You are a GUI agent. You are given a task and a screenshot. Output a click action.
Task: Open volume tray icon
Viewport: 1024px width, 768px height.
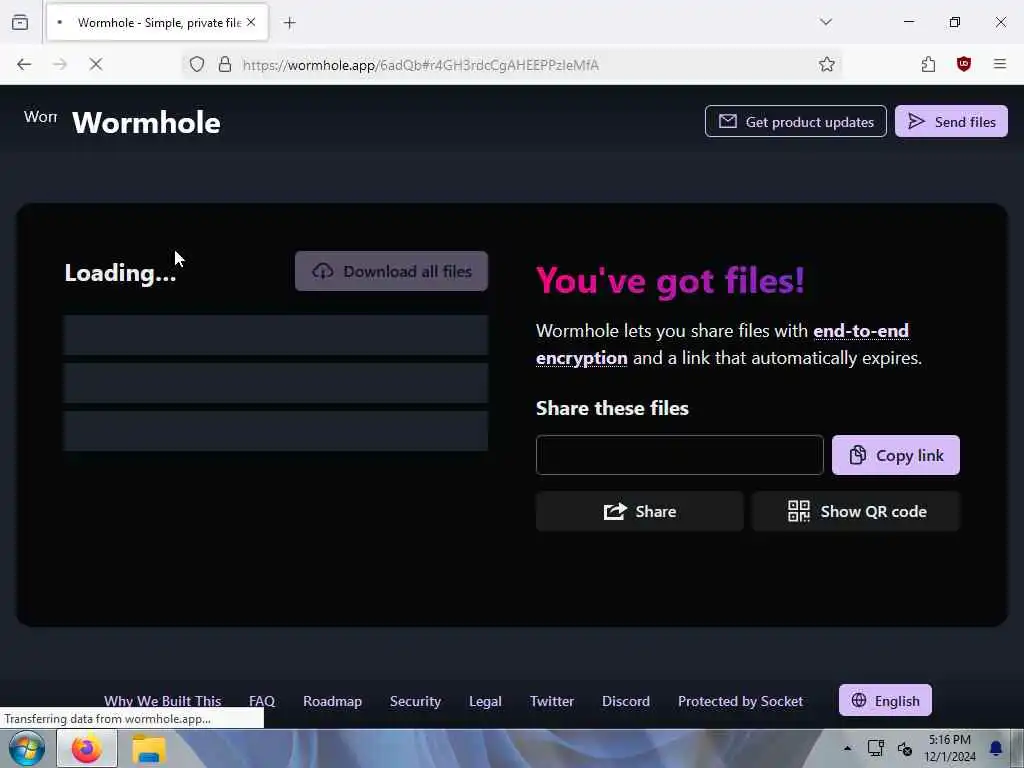(904, 748)
